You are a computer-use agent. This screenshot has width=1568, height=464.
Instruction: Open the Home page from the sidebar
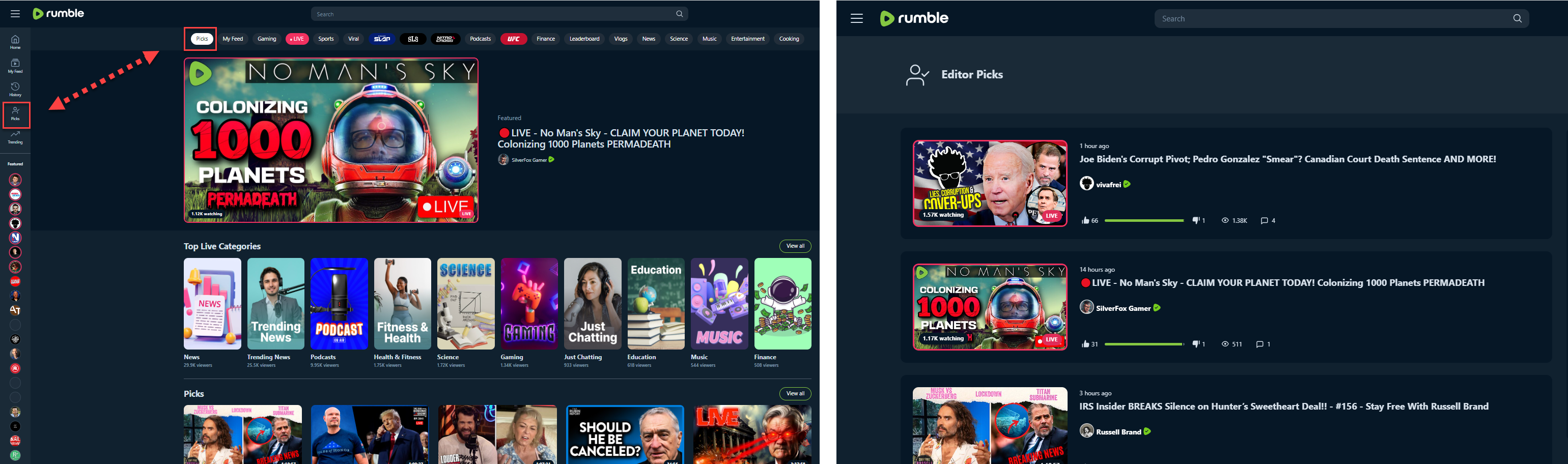(15, 40)
